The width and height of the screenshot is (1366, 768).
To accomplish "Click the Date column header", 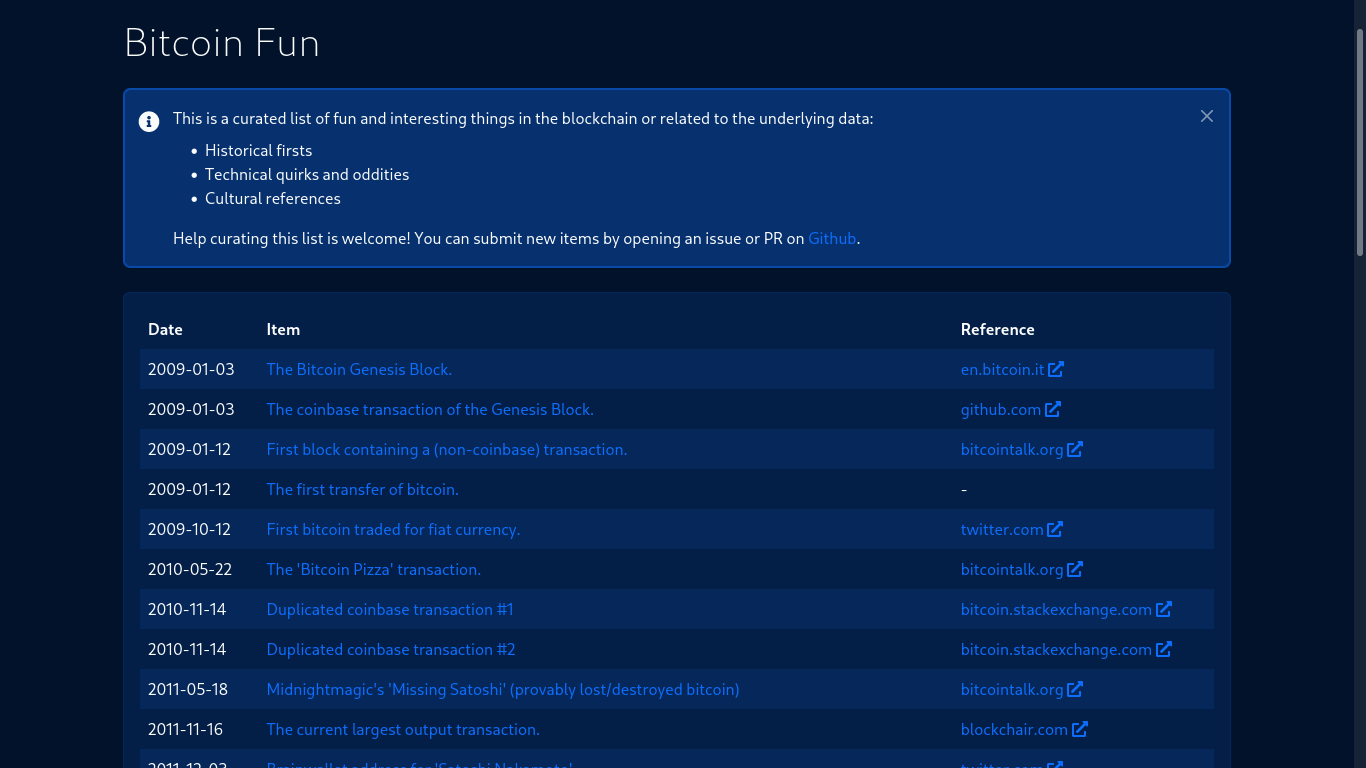I will pyautogui.click(x=165, y=329).
